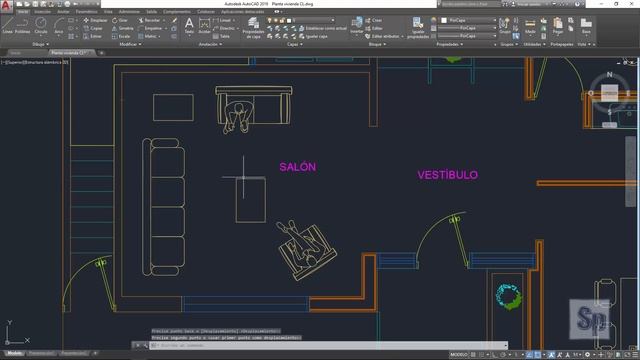Viewport: 640px width, 360px height.
Task: Toggle layer on/off lightbulb icon
Action: point(269,20)
